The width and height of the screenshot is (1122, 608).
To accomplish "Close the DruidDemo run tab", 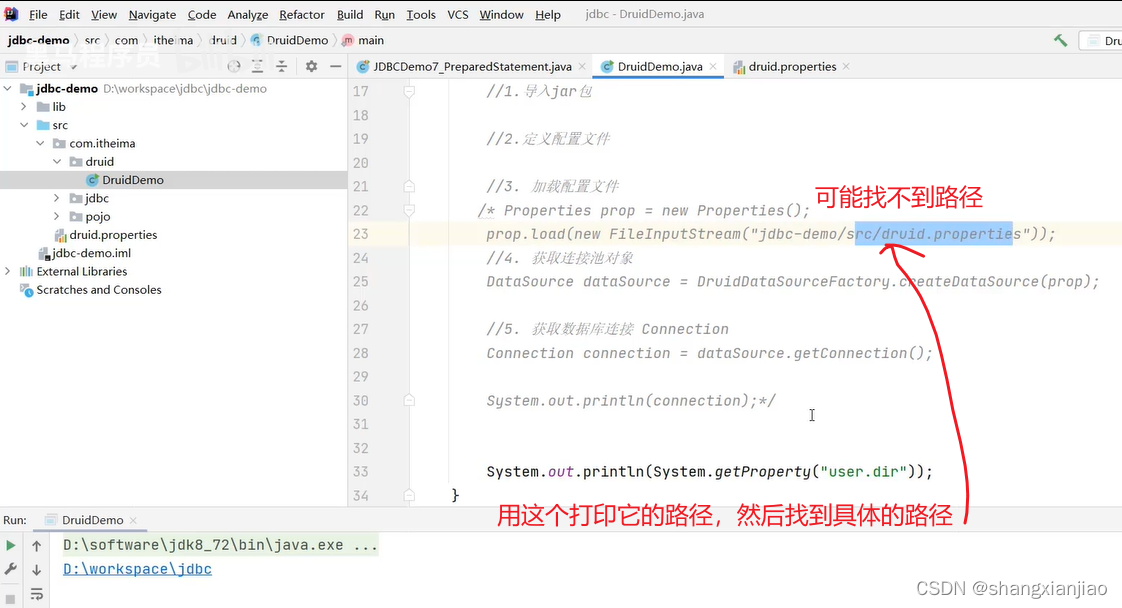I will (x=133, y=520).
